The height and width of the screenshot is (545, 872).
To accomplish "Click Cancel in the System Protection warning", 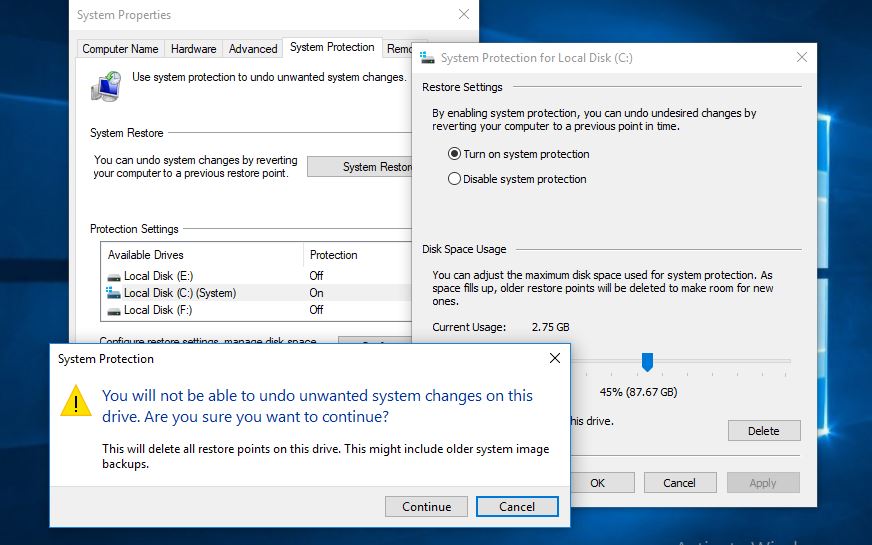I will [x=517, y=507].
